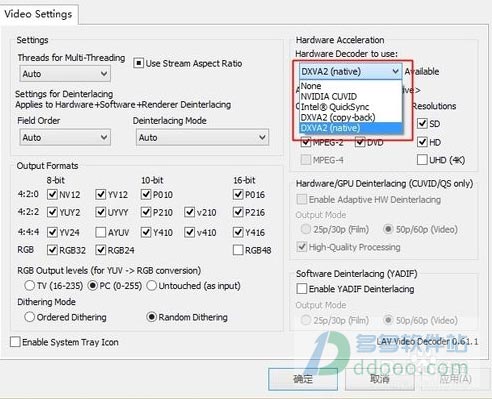This screenshot has width=492, height=399.
Task: Uncheck the HD resolution checkbox
Action: (x=422, y=142)
